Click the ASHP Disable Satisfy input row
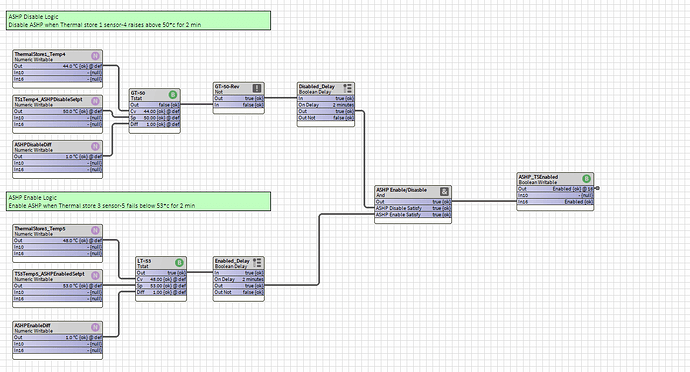The width and height of the screenshot is (690, 372). coord(413,208)
